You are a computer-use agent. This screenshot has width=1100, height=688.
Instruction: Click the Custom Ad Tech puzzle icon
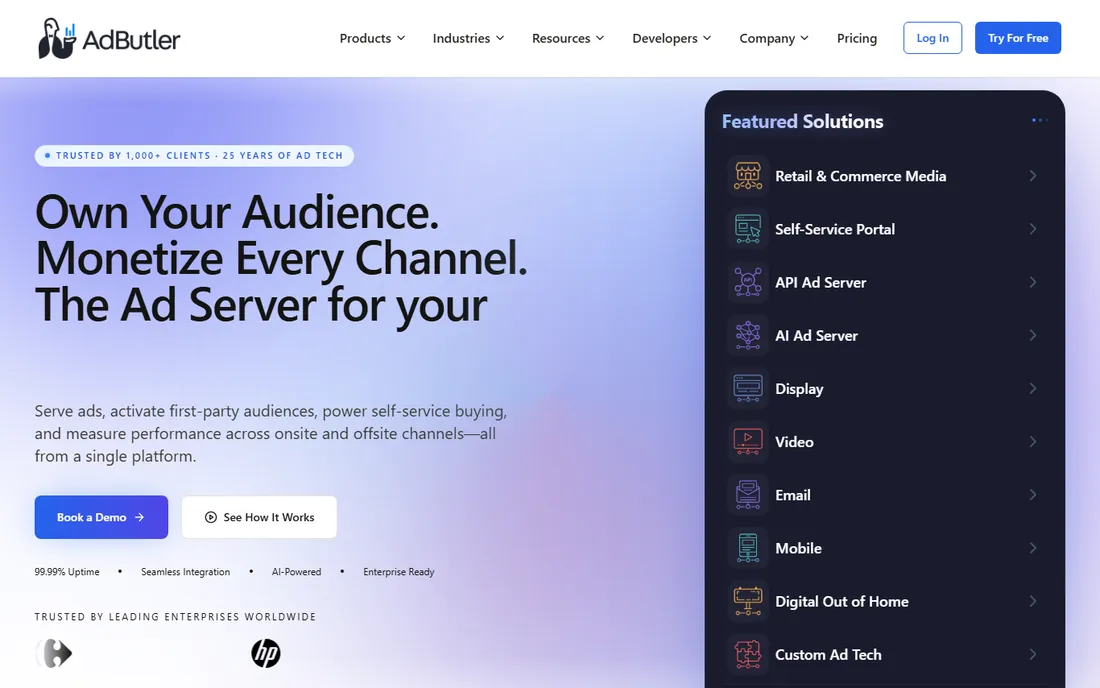pyautogui.click(x=748, y=654)
